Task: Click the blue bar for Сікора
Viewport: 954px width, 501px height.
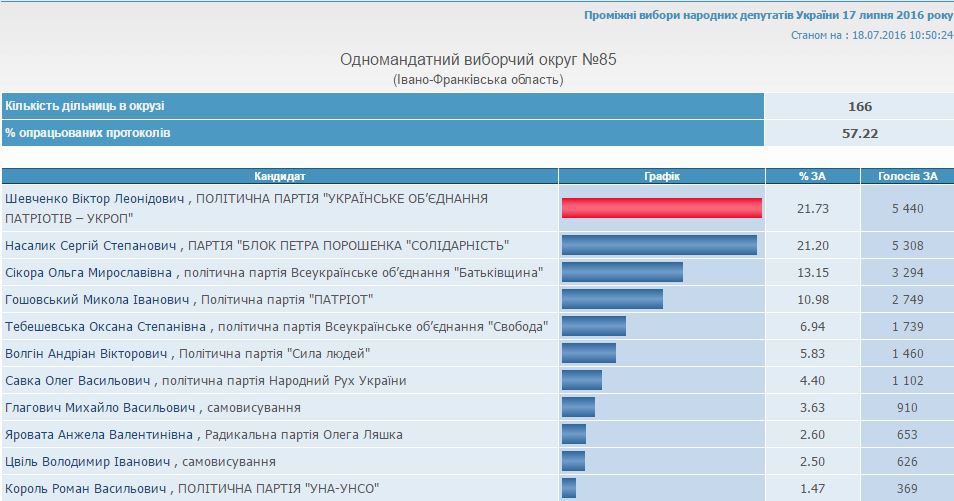Action: click(622, 272)
